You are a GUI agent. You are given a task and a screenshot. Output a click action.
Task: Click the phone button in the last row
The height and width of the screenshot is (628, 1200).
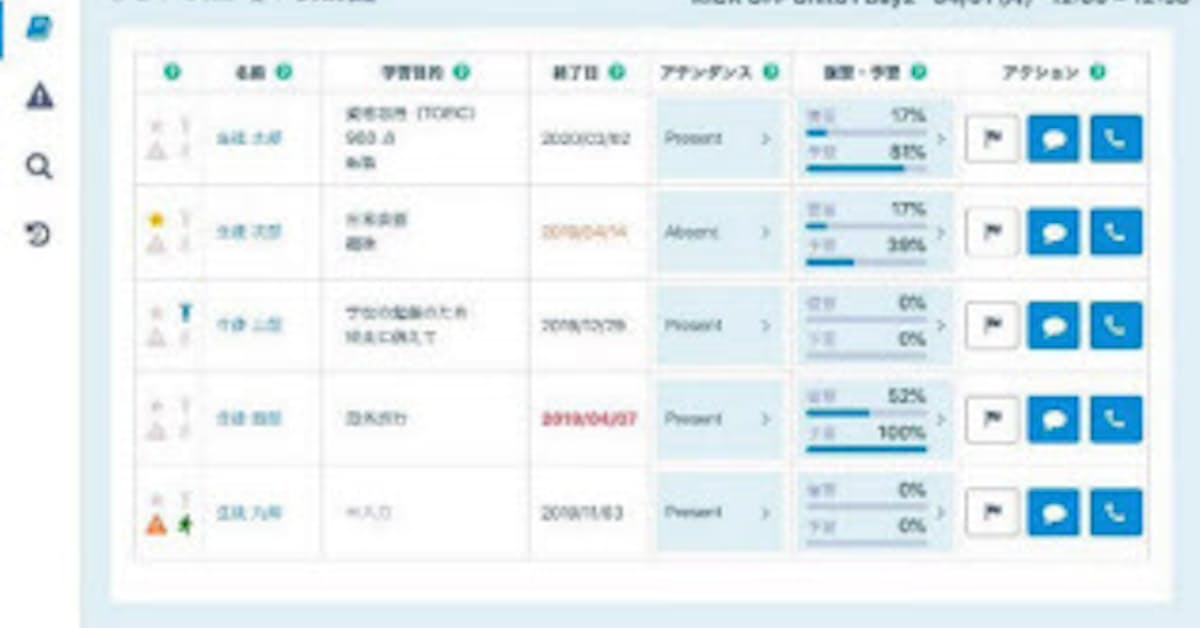(x=1115, y=512)
